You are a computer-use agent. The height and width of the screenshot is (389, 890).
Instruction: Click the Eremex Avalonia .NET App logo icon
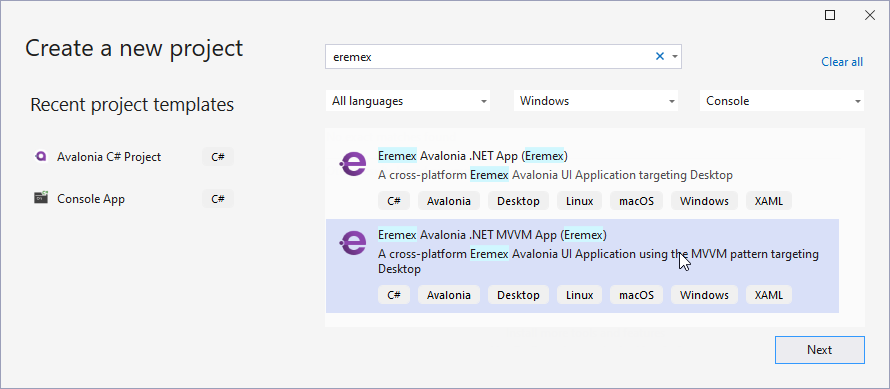click(x=352, y=164)
